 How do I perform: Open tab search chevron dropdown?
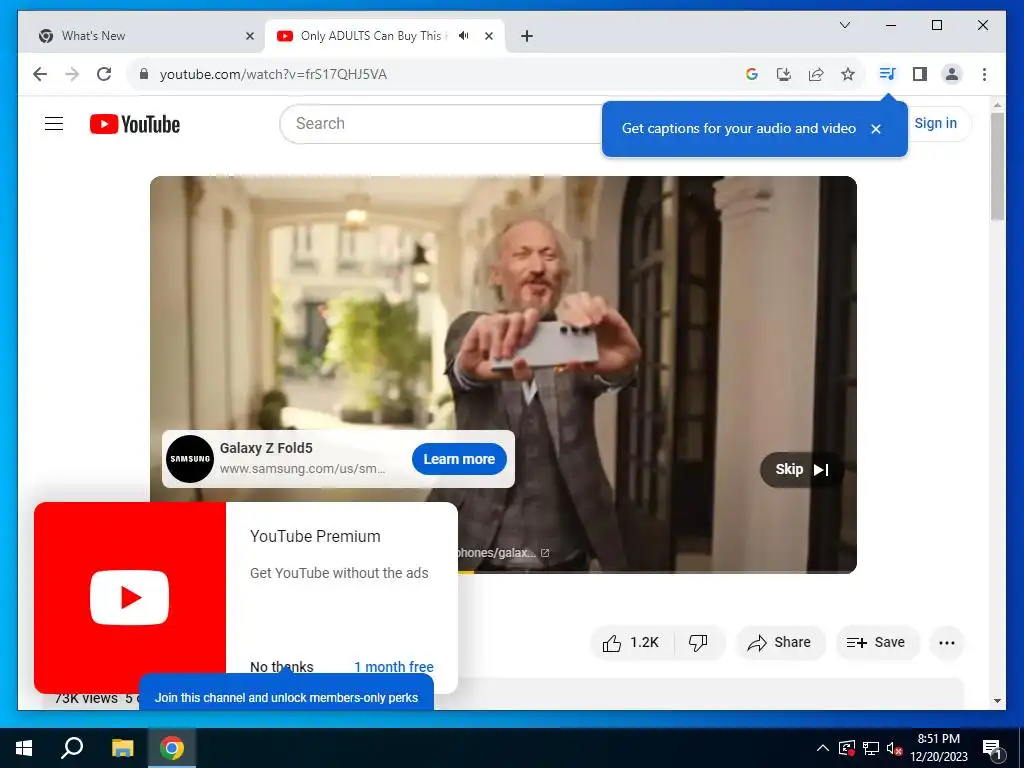click(x=844, y=25)
